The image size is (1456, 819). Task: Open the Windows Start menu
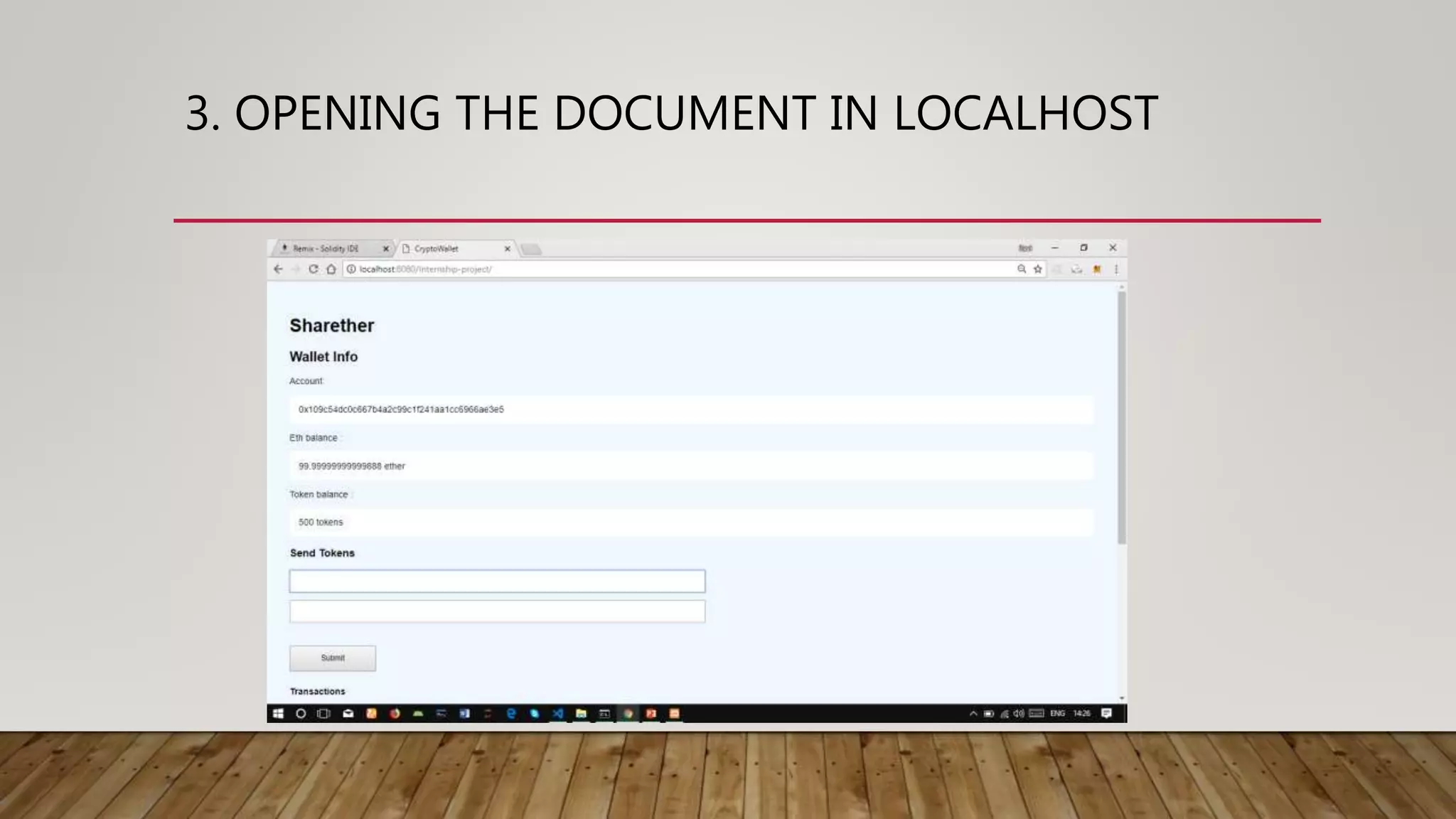tap(278, 714)
